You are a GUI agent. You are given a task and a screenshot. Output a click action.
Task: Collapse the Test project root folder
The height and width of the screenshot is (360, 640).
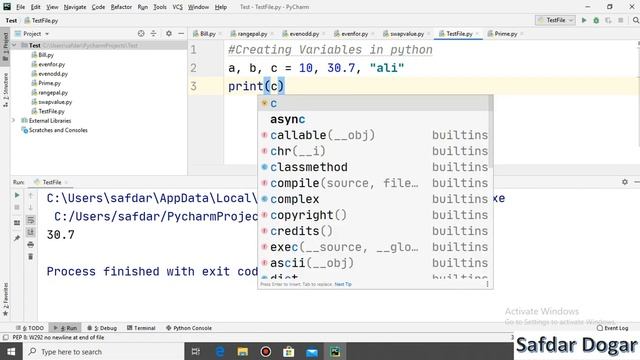14,45
